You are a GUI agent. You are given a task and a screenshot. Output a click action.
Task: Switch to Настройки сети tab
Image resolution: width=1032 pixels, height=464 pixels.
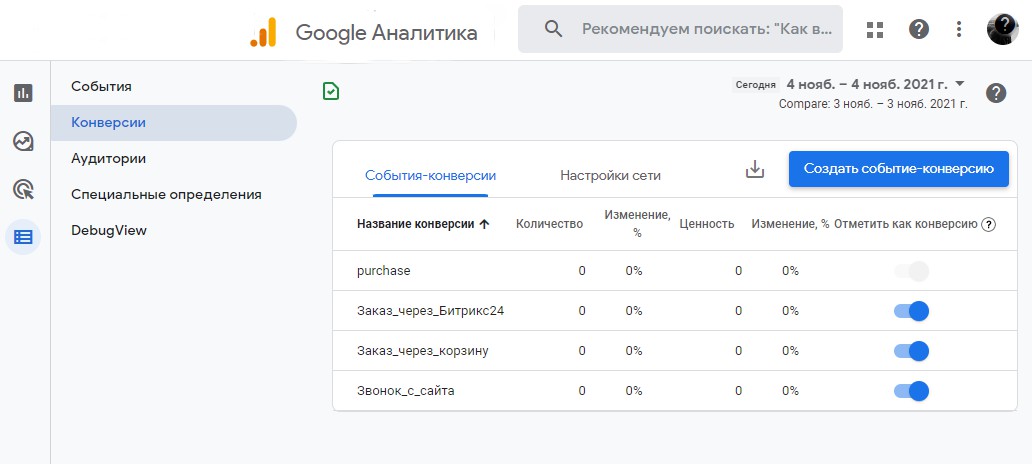610,175
